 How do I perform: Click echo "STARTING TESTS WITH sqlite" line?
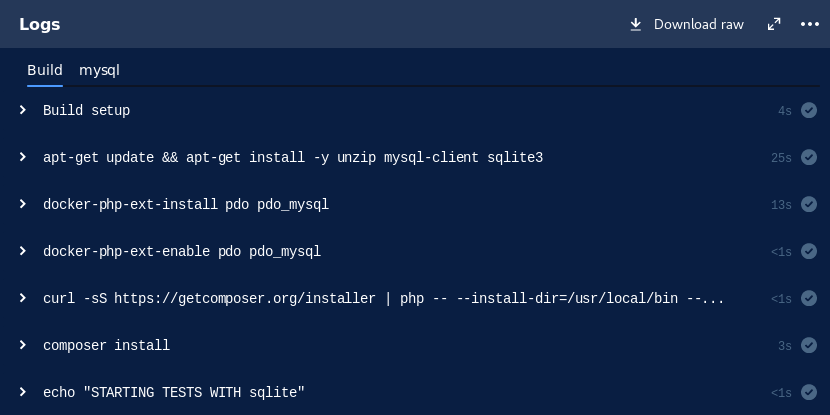point(173,392)
